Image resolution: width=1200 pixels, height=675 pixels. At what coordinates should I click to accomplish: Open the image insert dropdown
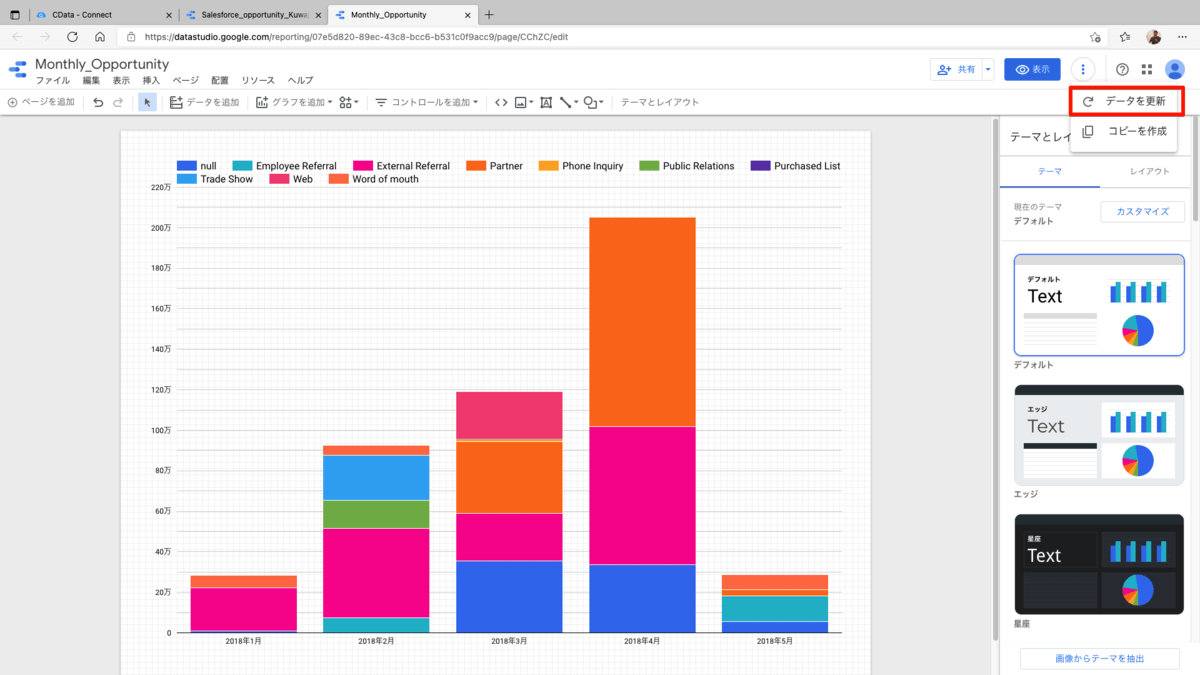pyautogui.click(x=524, y=102)
